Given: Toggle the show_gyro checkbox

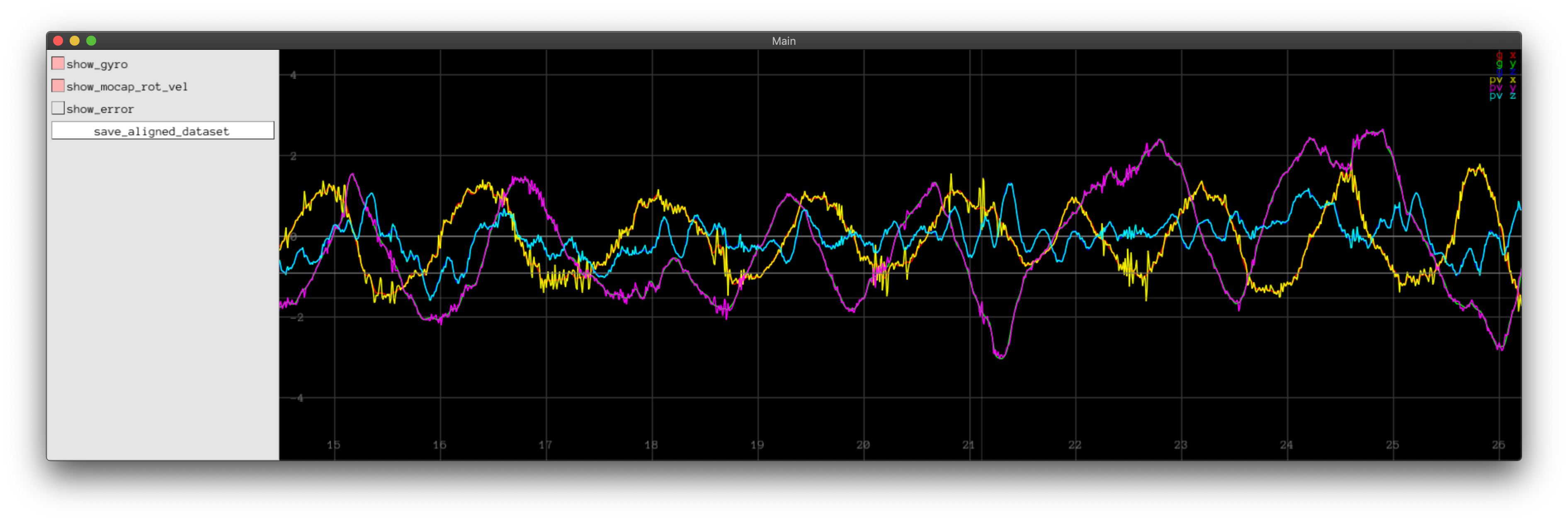Looking at the screenshot, I should tap(58, 63).
